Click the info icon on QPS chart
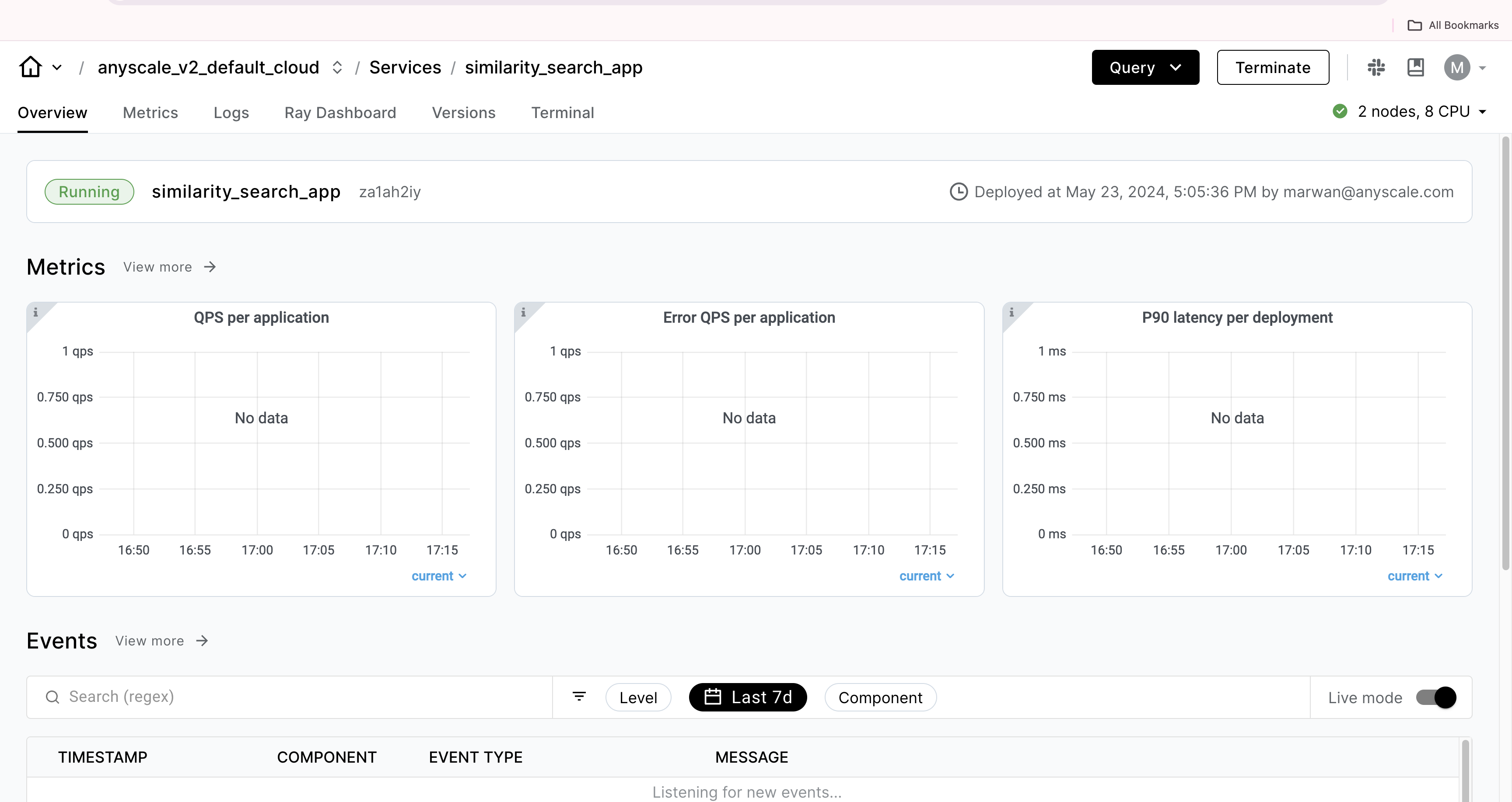The image size is (1512, 802). [36, 310]
